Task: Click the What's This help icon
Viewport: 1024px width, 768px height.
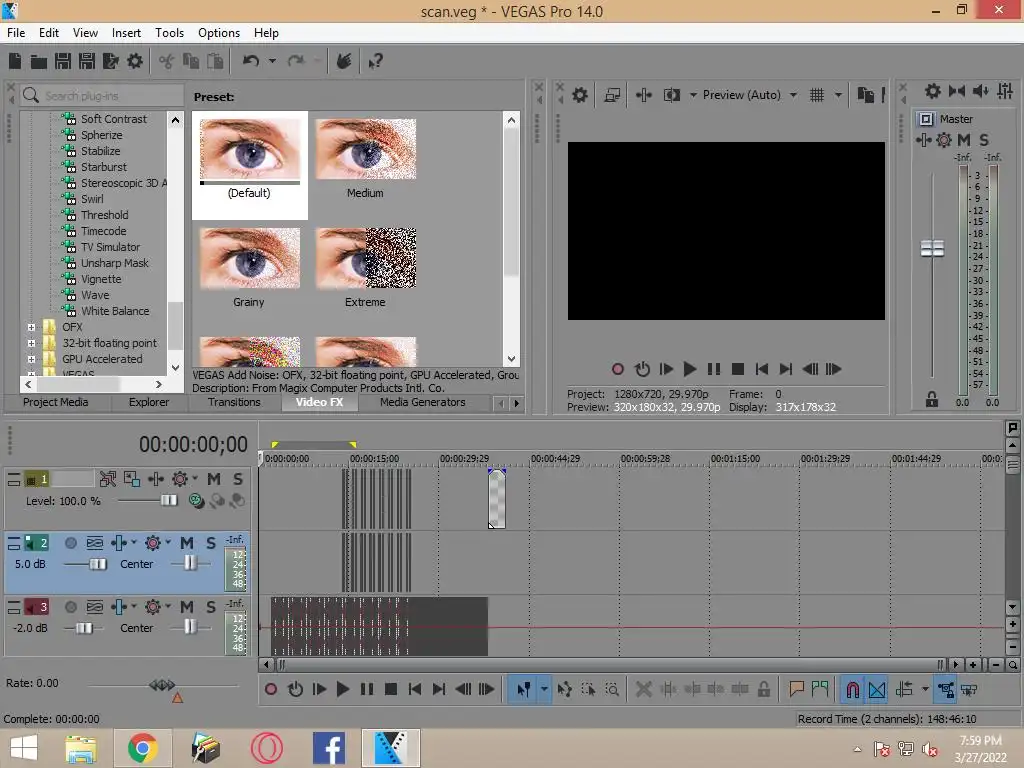Action: (x=375, y=61)
